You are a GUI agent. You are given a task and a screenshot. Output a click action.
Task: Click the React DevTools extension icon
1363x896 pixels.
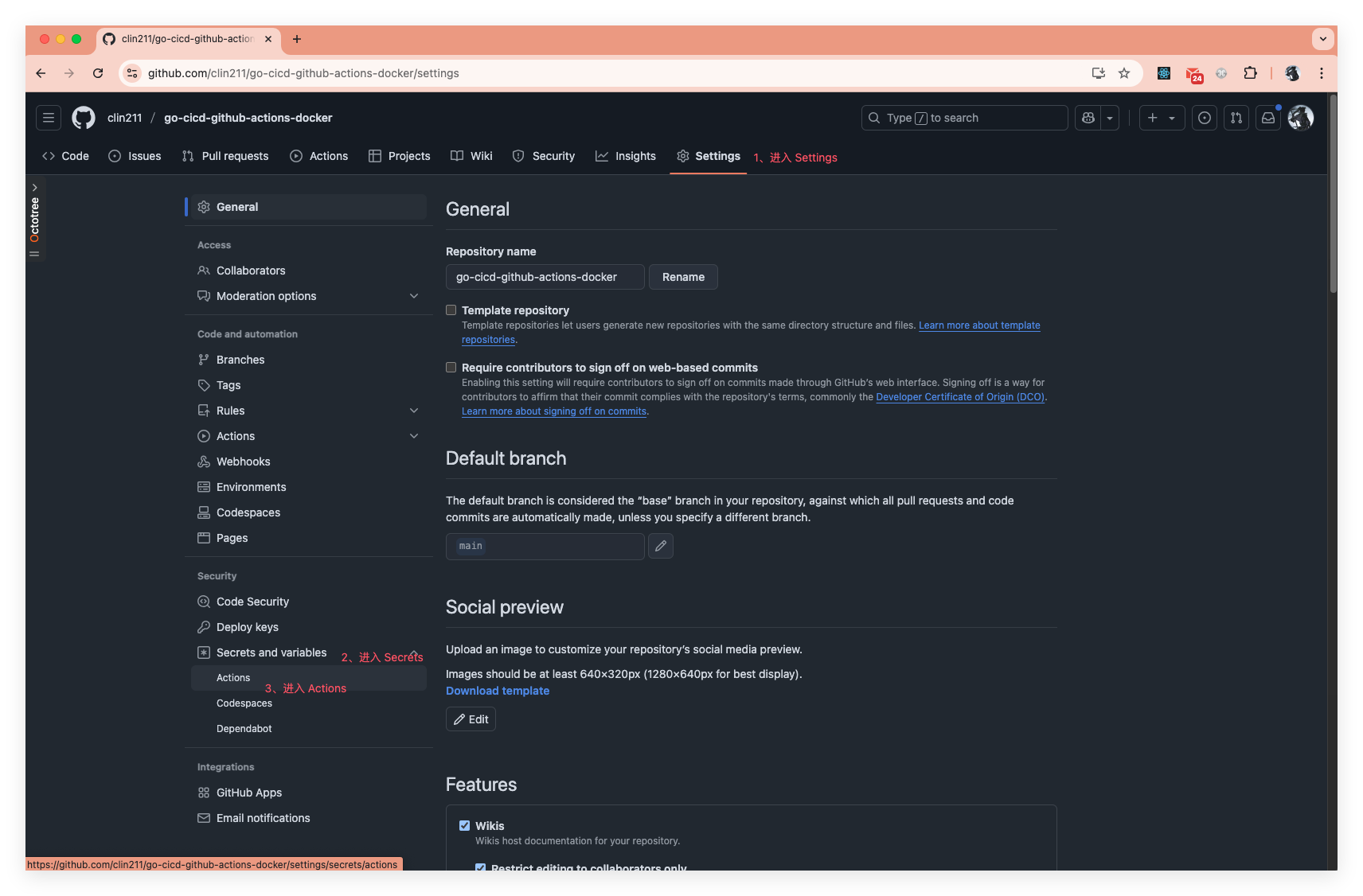point(1164,73)
